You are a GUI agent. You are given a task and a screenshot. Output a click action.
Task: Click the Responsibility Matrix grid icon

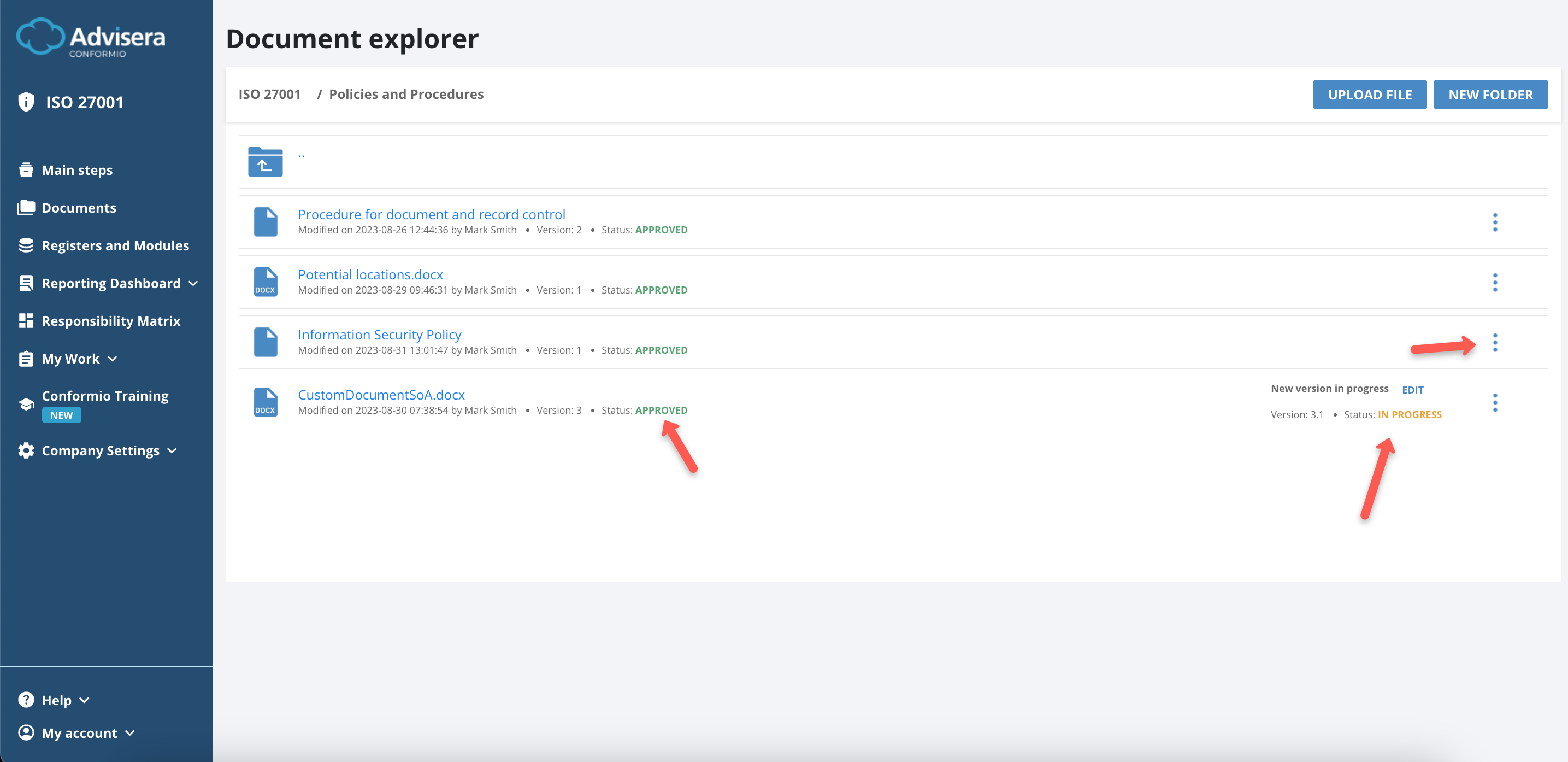tap(27, 320)
